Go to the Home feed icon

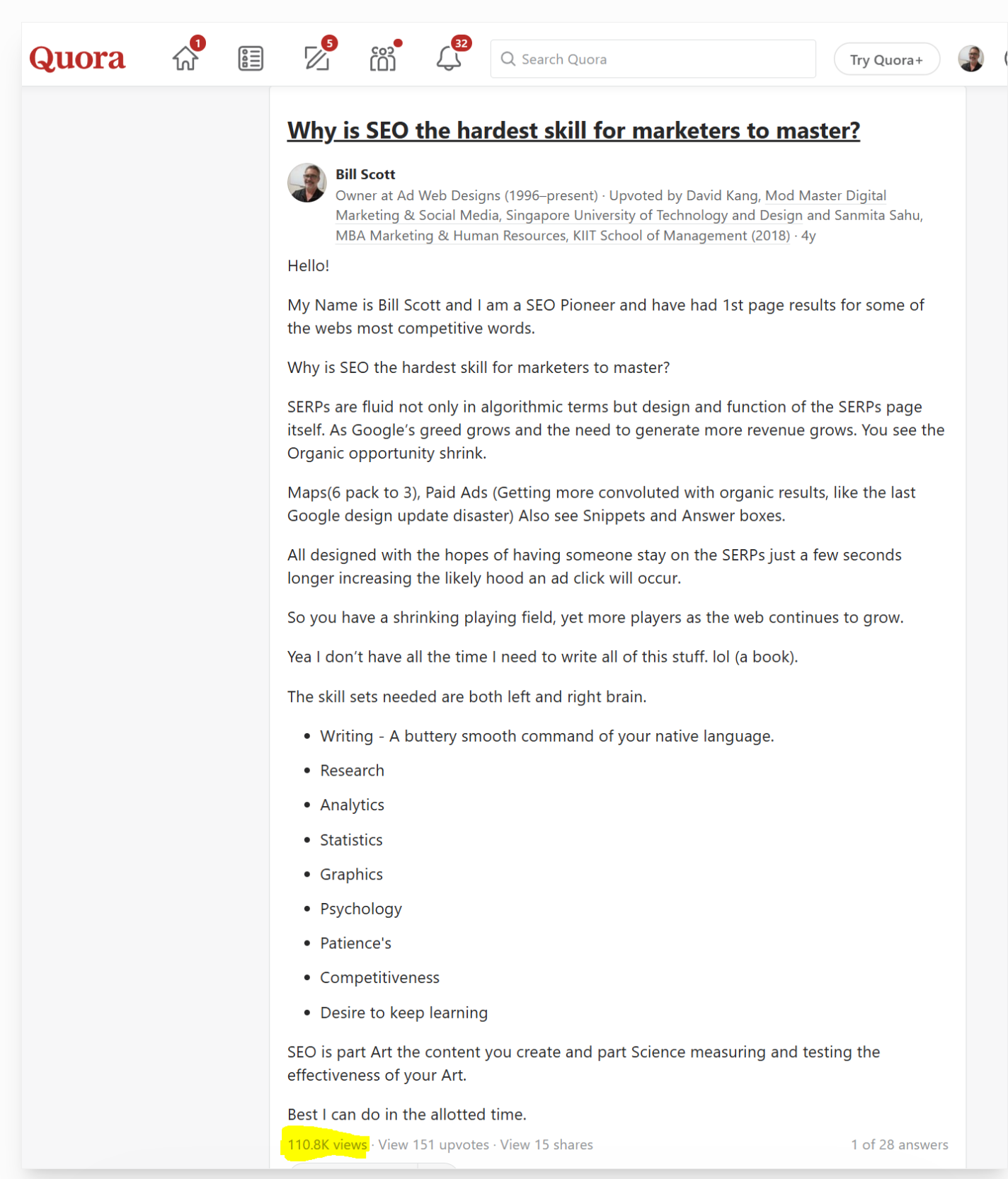pos(185,58)
